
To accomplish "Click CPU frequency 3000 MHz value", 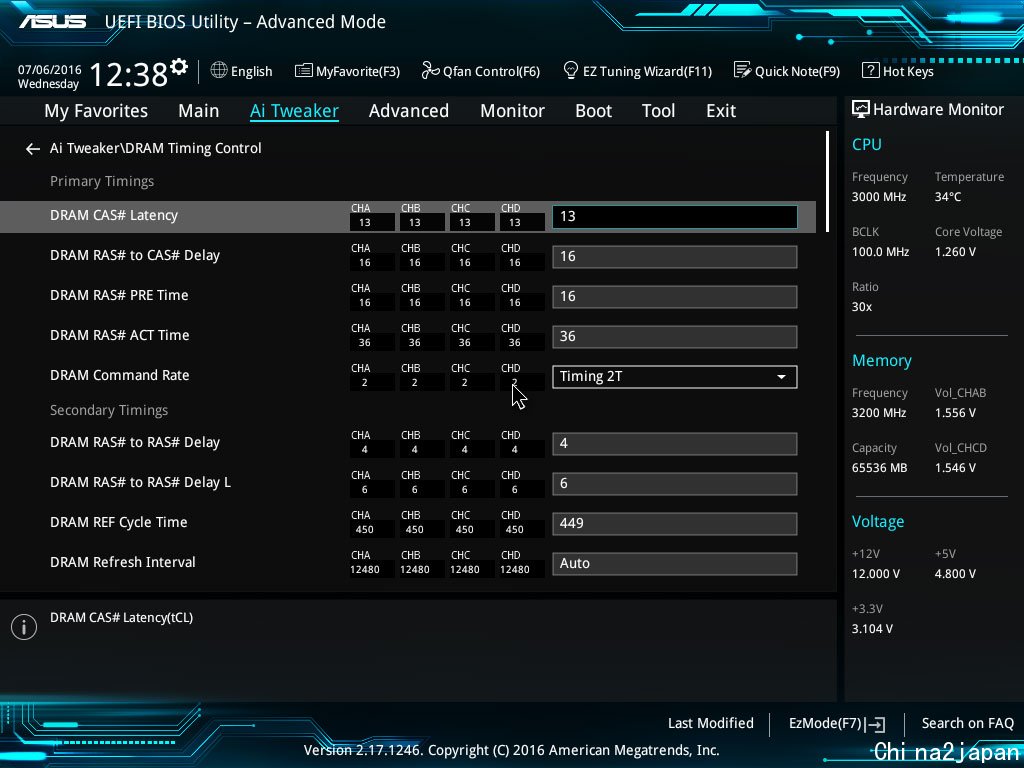I will tap(879, 197).
